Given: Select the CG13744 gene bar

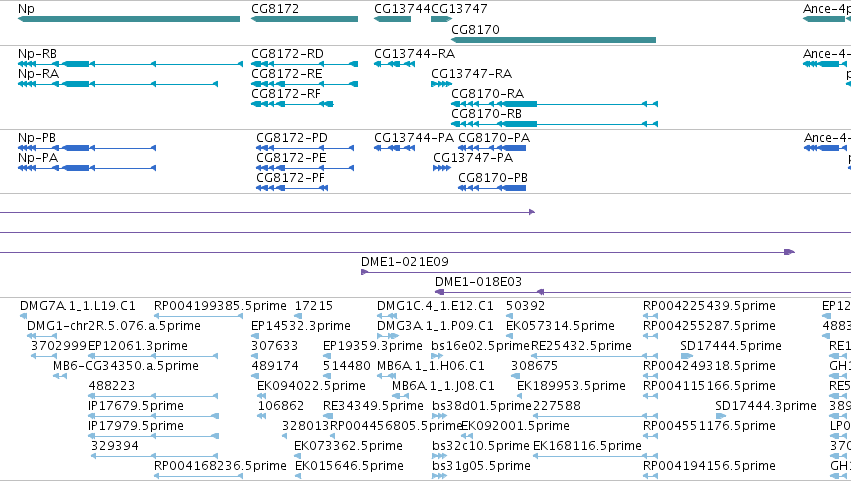Looking at the screenshot, I should click(392, 19).
